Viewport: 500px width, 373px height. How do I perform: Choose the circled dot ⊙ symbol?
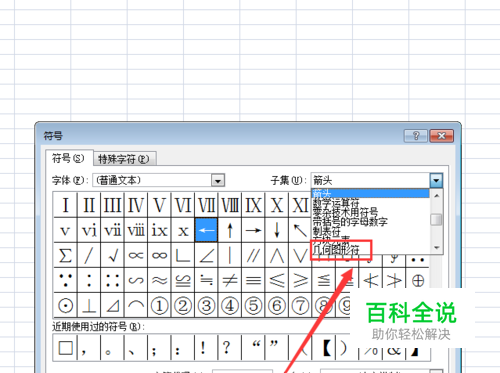tap(65, 305)
